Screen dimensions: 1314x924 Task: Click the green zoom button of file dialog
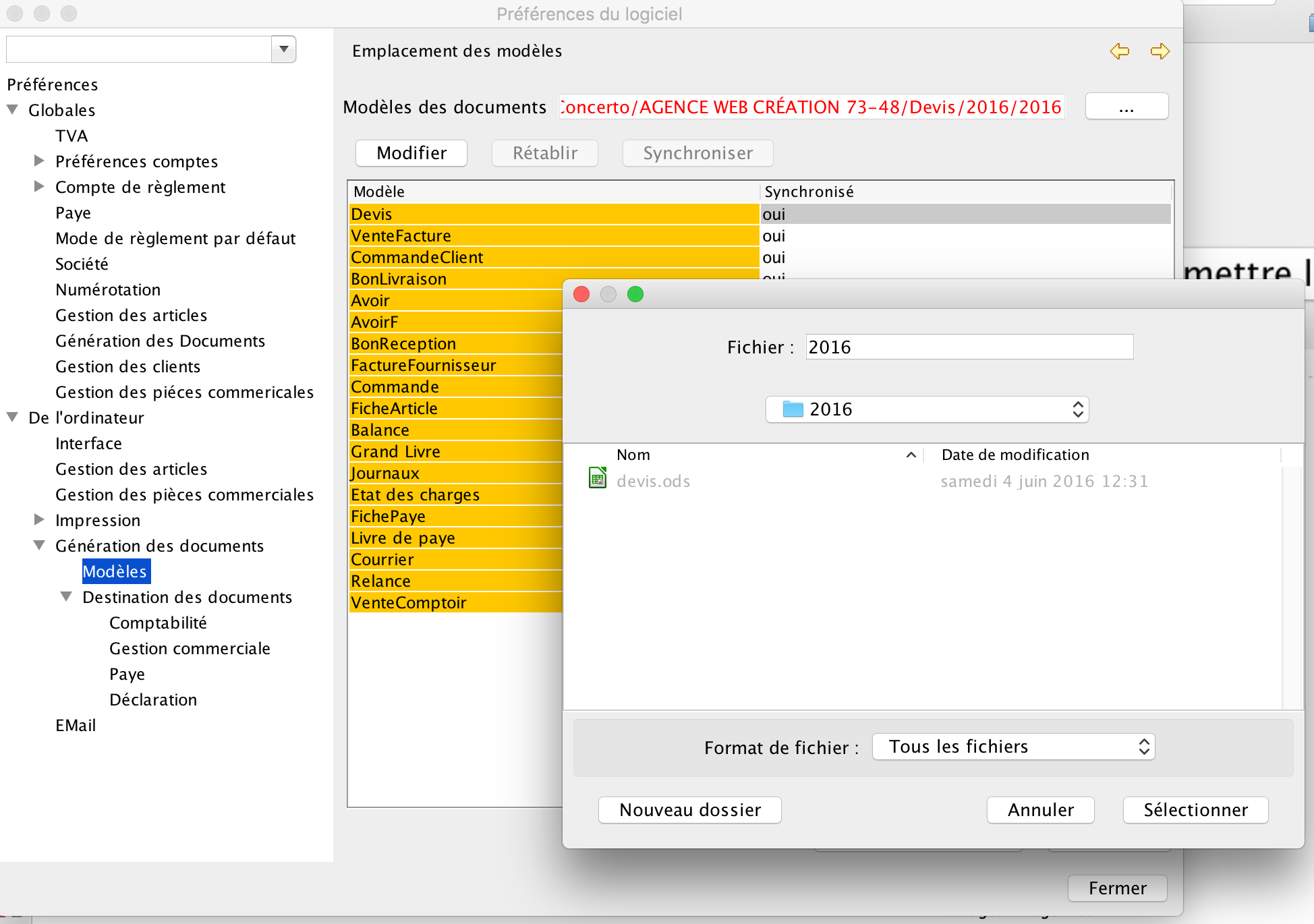point(635,295)
